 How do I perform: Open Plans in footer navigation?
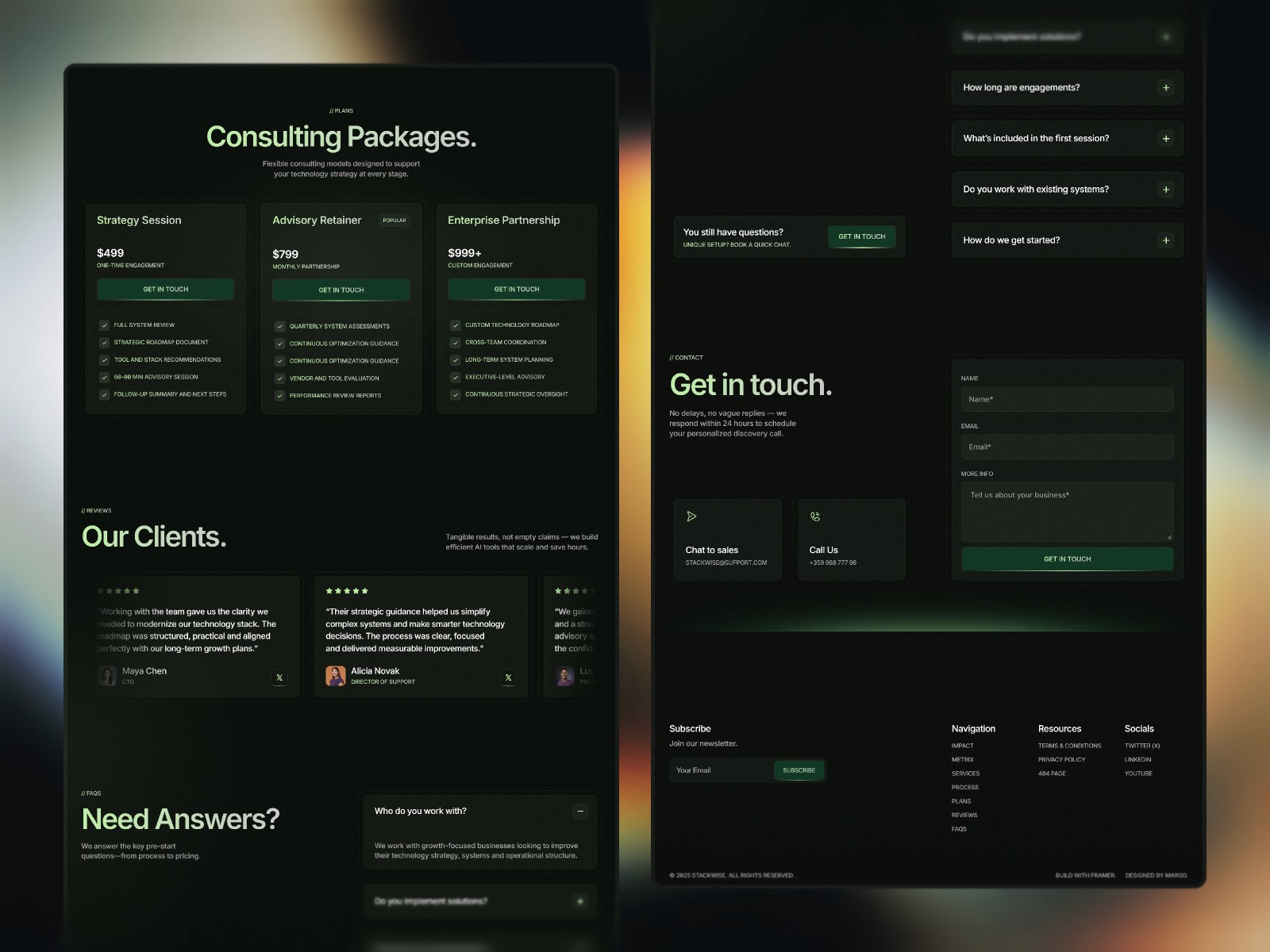point(961,801)
